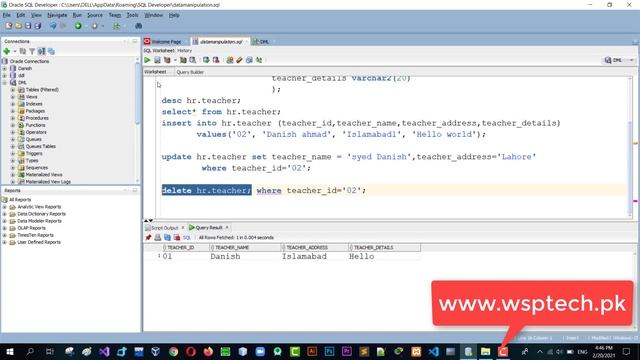Close the datamanipulation.sql tab
640x360 pixels.
click(247, 42)
